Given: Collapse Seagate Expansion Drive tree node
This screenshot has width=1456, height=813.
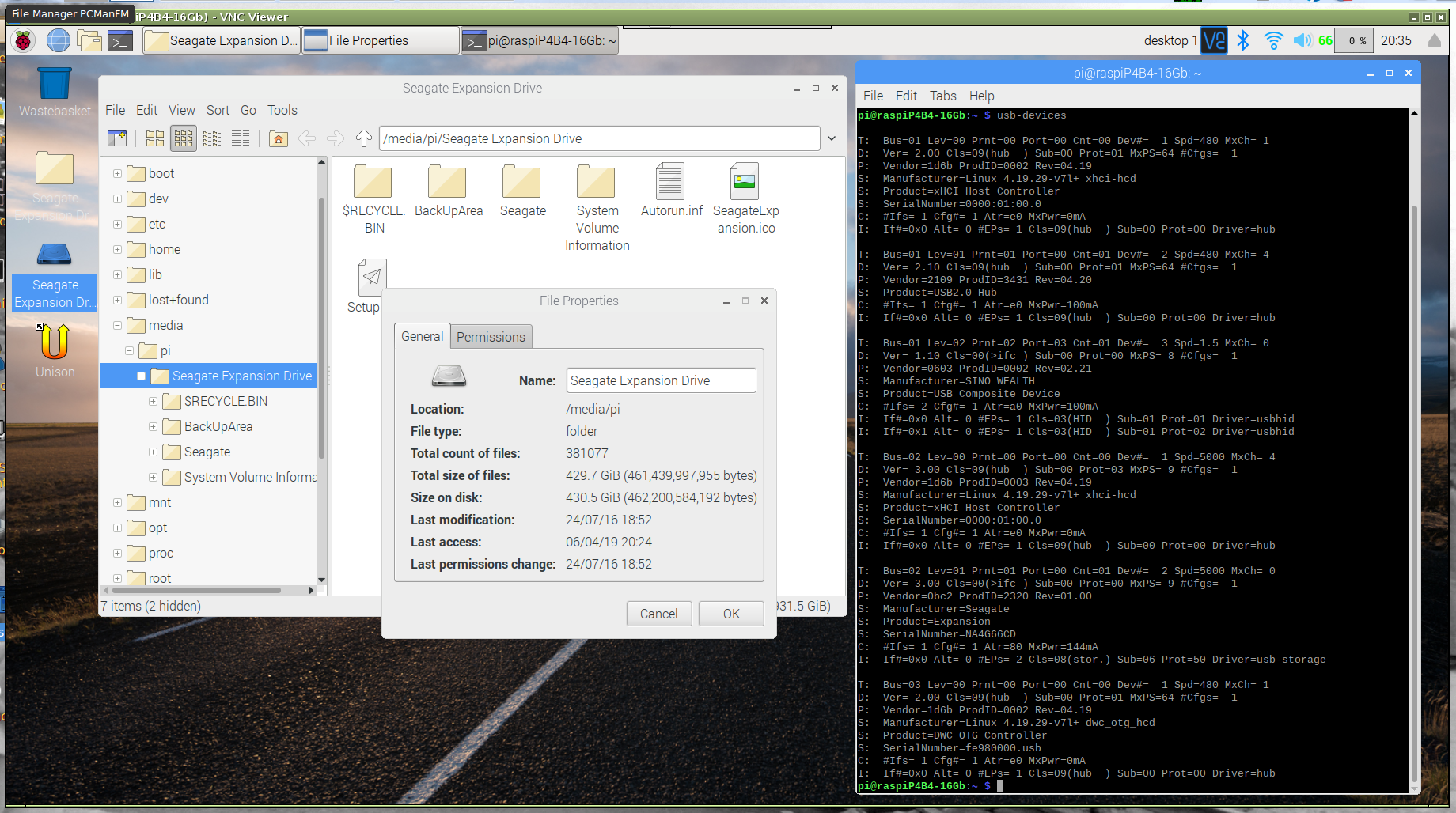Looking at the screenshot, I should [141, 376].
